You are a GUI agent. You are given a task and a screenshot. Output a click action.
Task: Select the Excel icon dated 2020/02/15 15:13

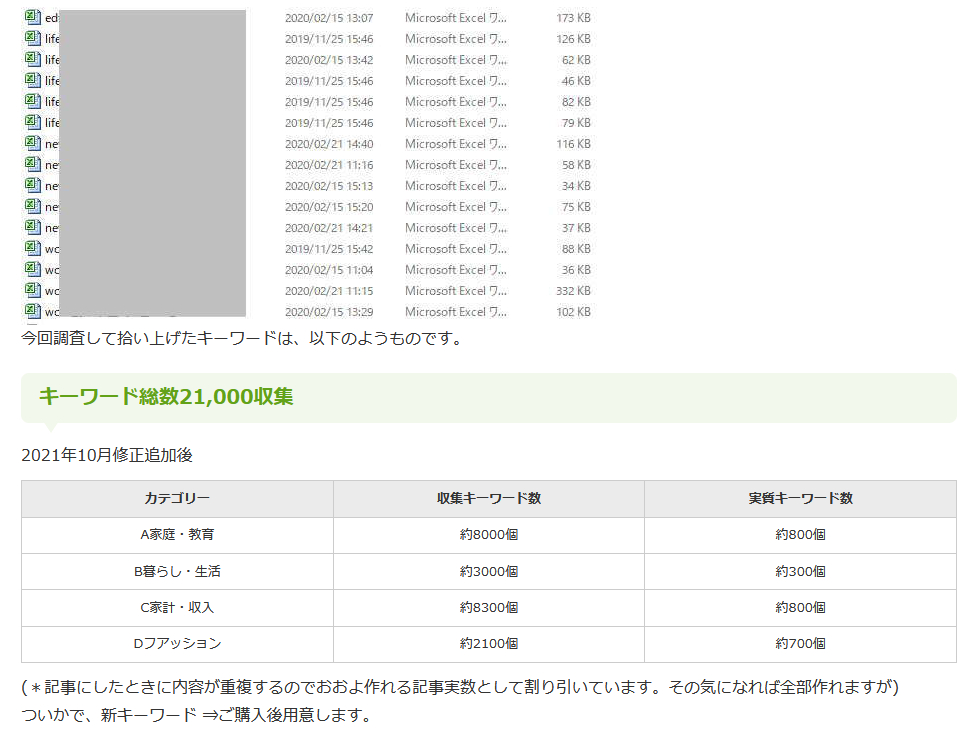click(x=30, y=185)
